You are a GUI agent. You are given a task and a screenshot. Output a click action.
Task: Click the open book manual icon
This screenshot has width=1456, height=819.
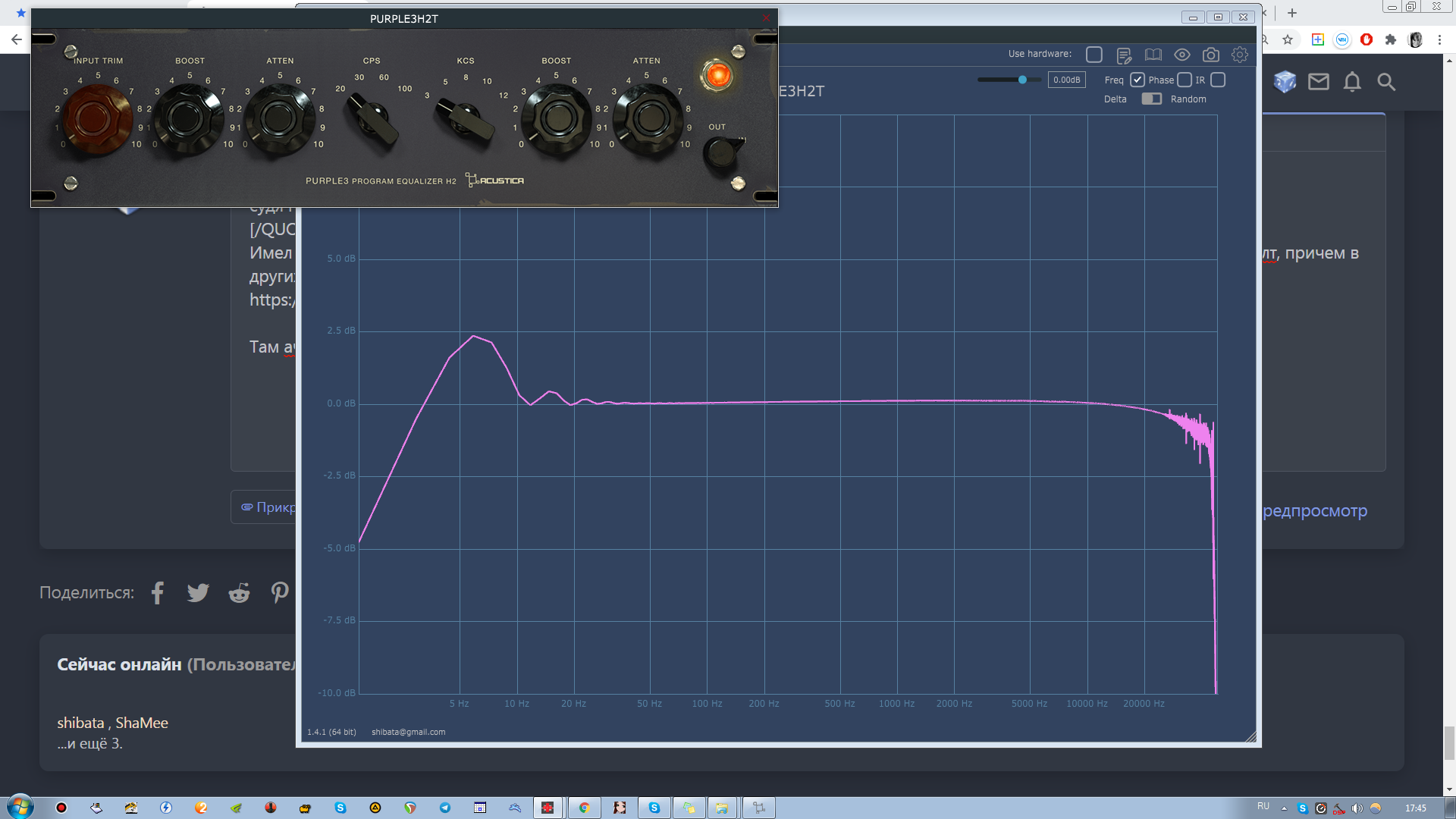[x=1153, y=55]
